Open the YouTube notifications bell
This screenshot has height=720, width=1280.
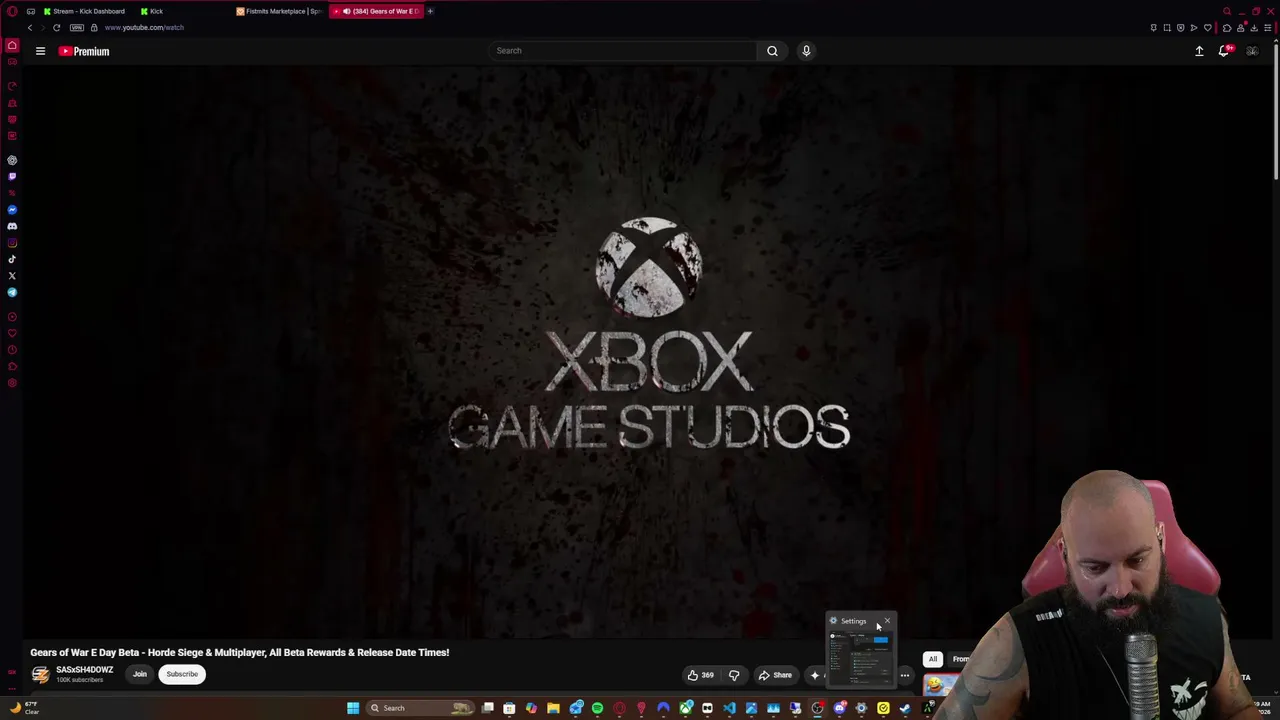pyautogui.click(x=1224, y=51)
